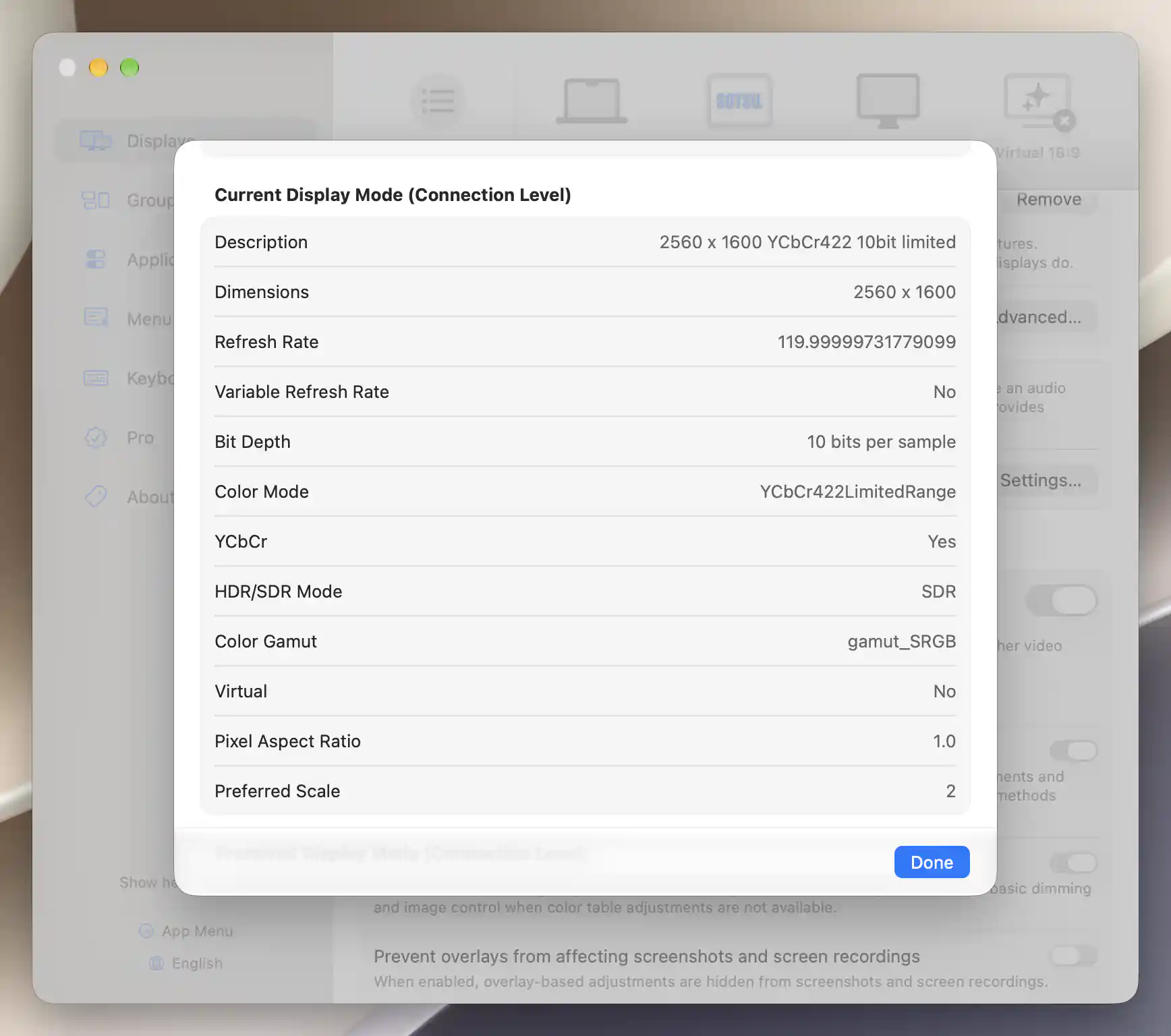Click the Preferred Scale label
Screen dimensions: 1171x1036
pos(277,791)
